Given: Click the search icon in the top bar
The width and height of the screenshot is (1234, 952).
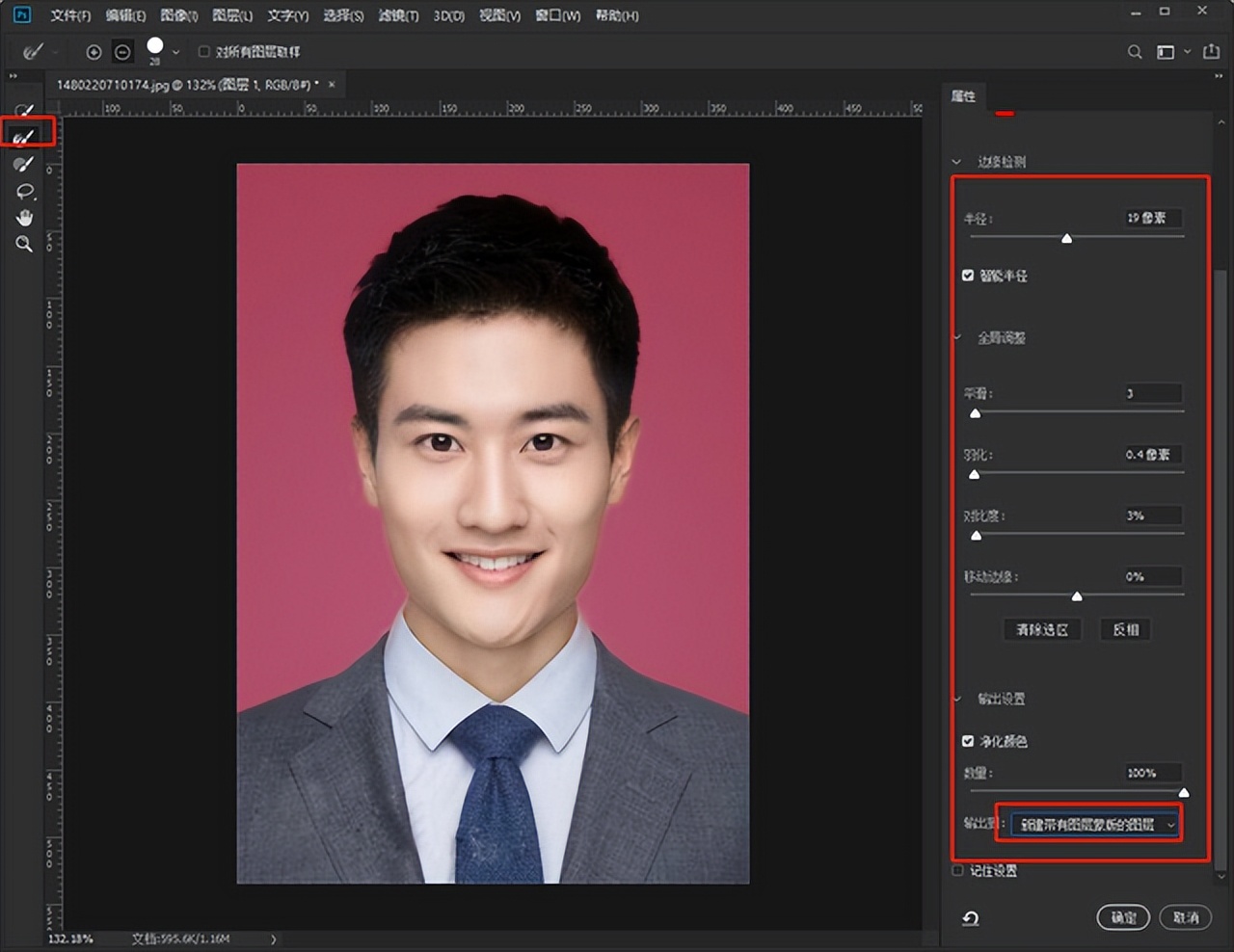Looking at the screenshot, I should 1136,52.
